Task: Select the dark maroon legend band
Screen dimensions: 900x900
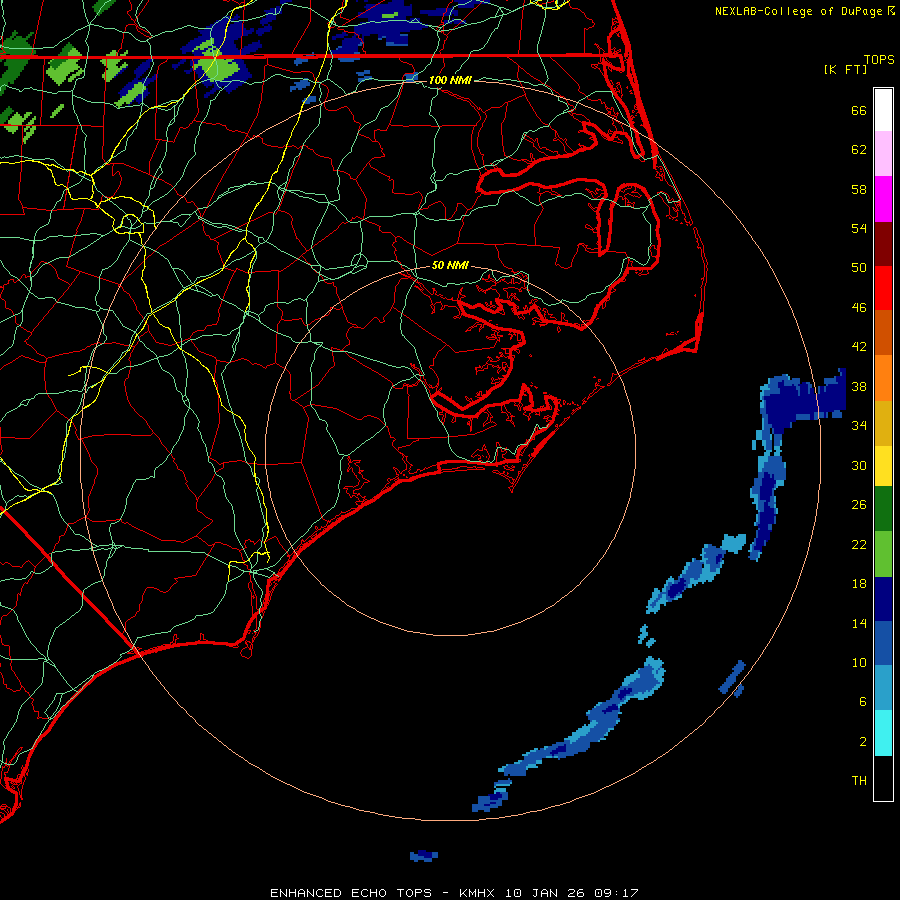Action: pos(883,243)
